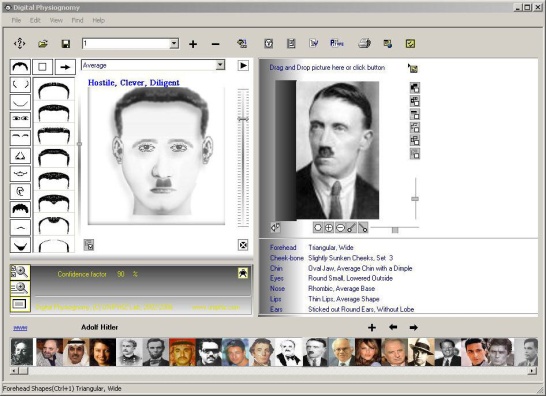Select the ear category icon
The width and height of the screenshot is (546, 396).
[x=20, y=191]
